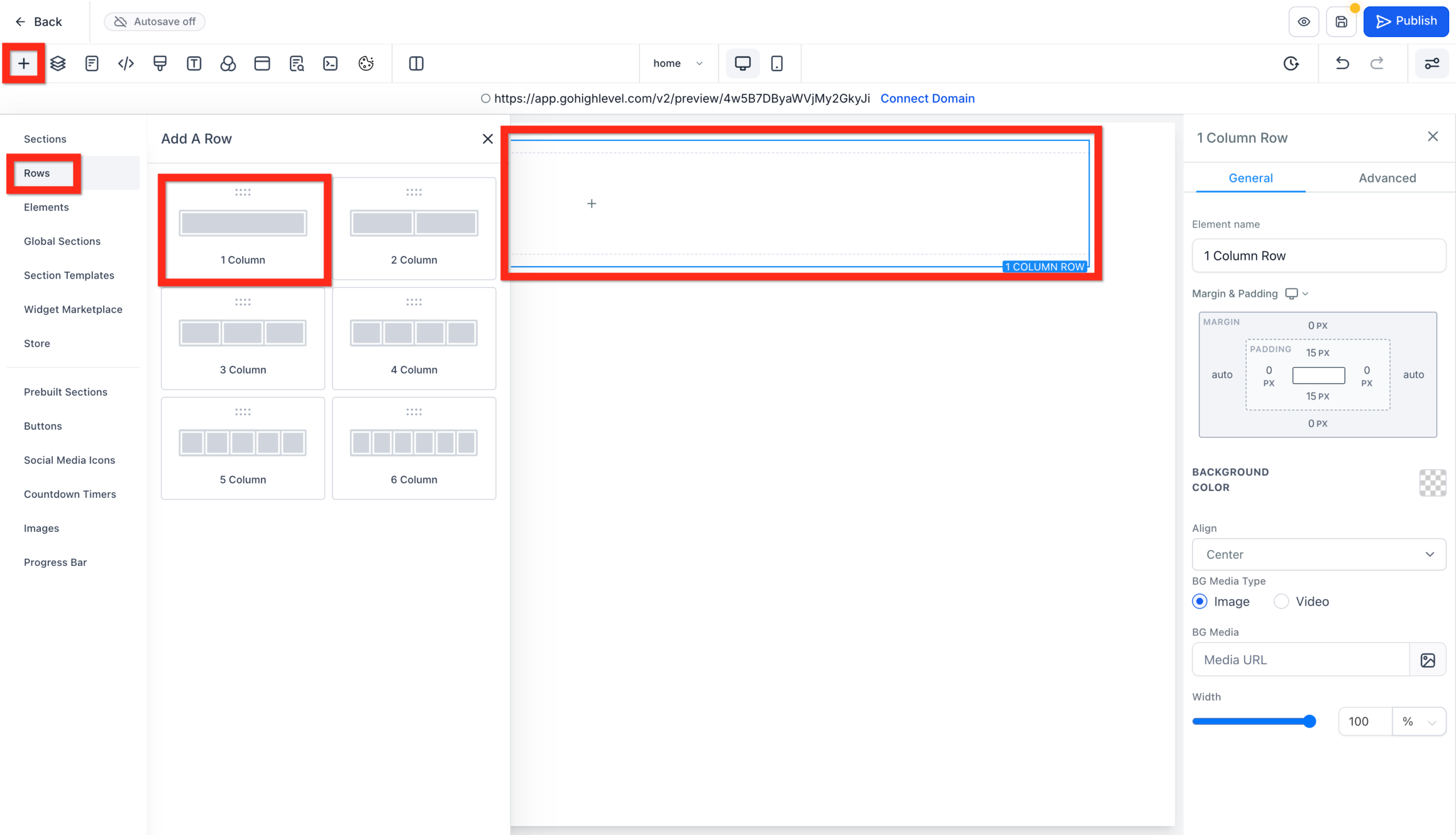Click the undo arrow icon

pyautogui.click(x=1342, y=63)
